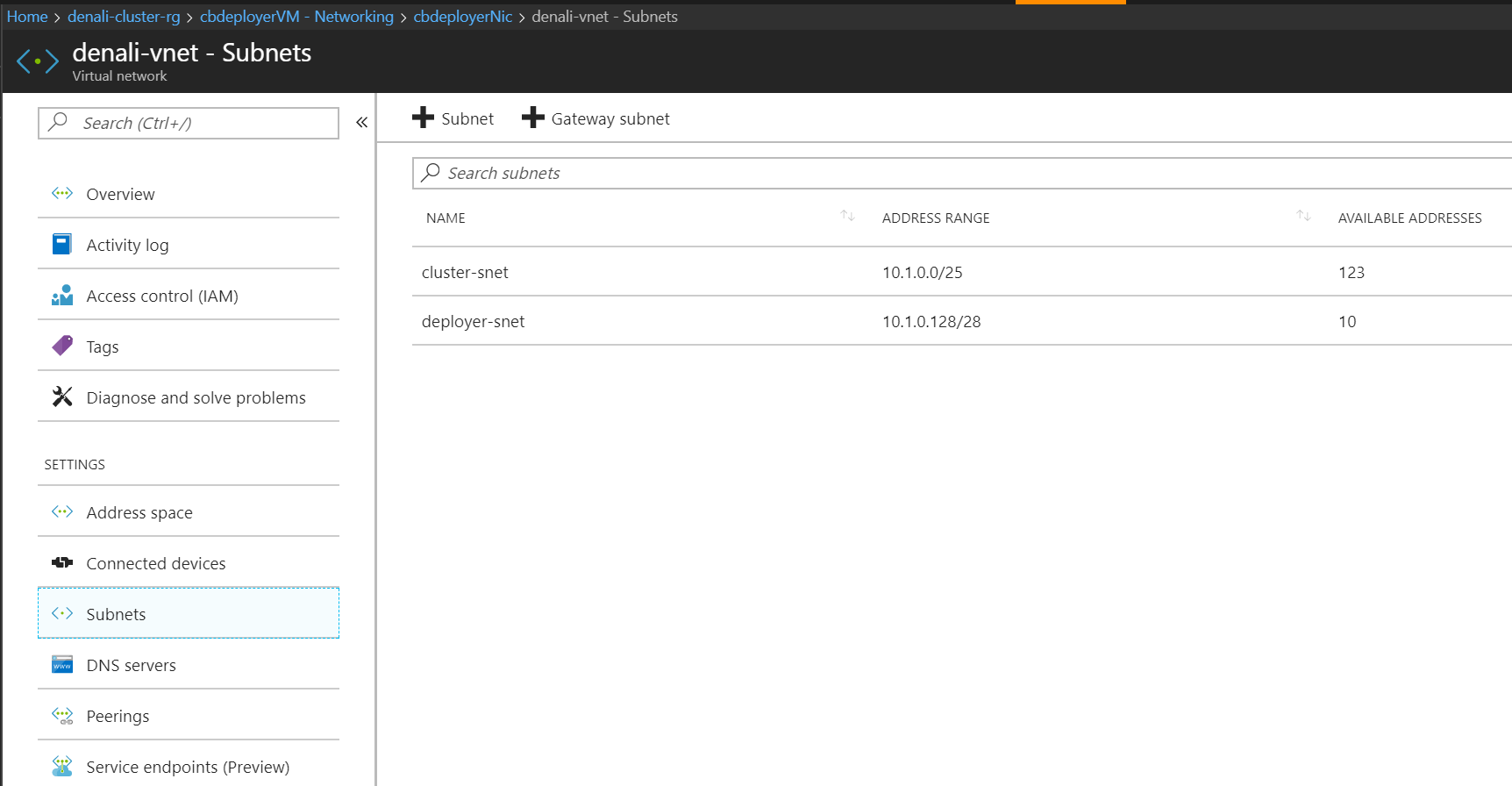Screen dimensions: 1512x786
Task: Open cbdeployerVM - Networking breadcrumb
Action: (296, 17)
